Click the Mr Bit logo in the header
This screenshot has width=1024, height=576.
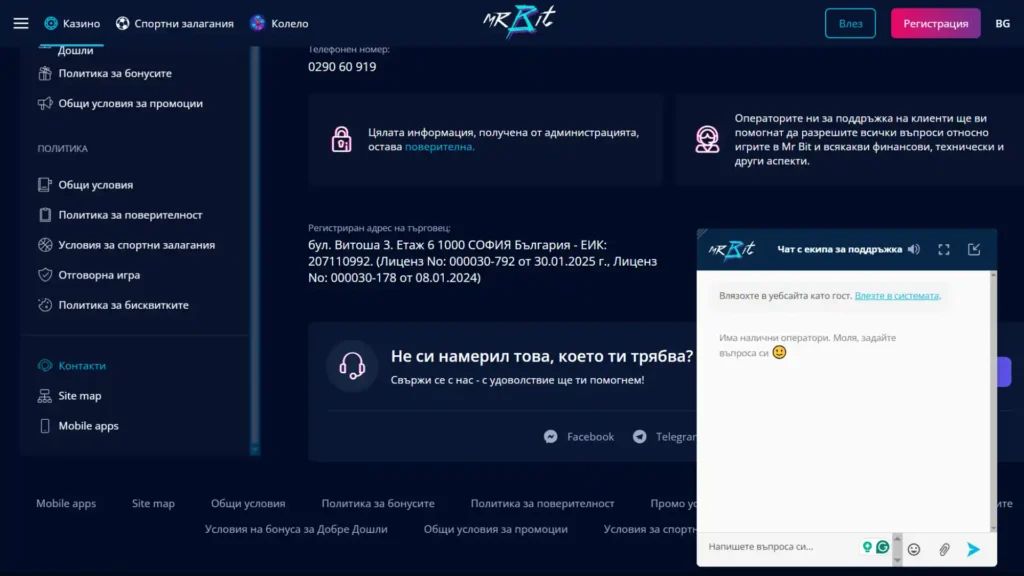coord(519,22)
